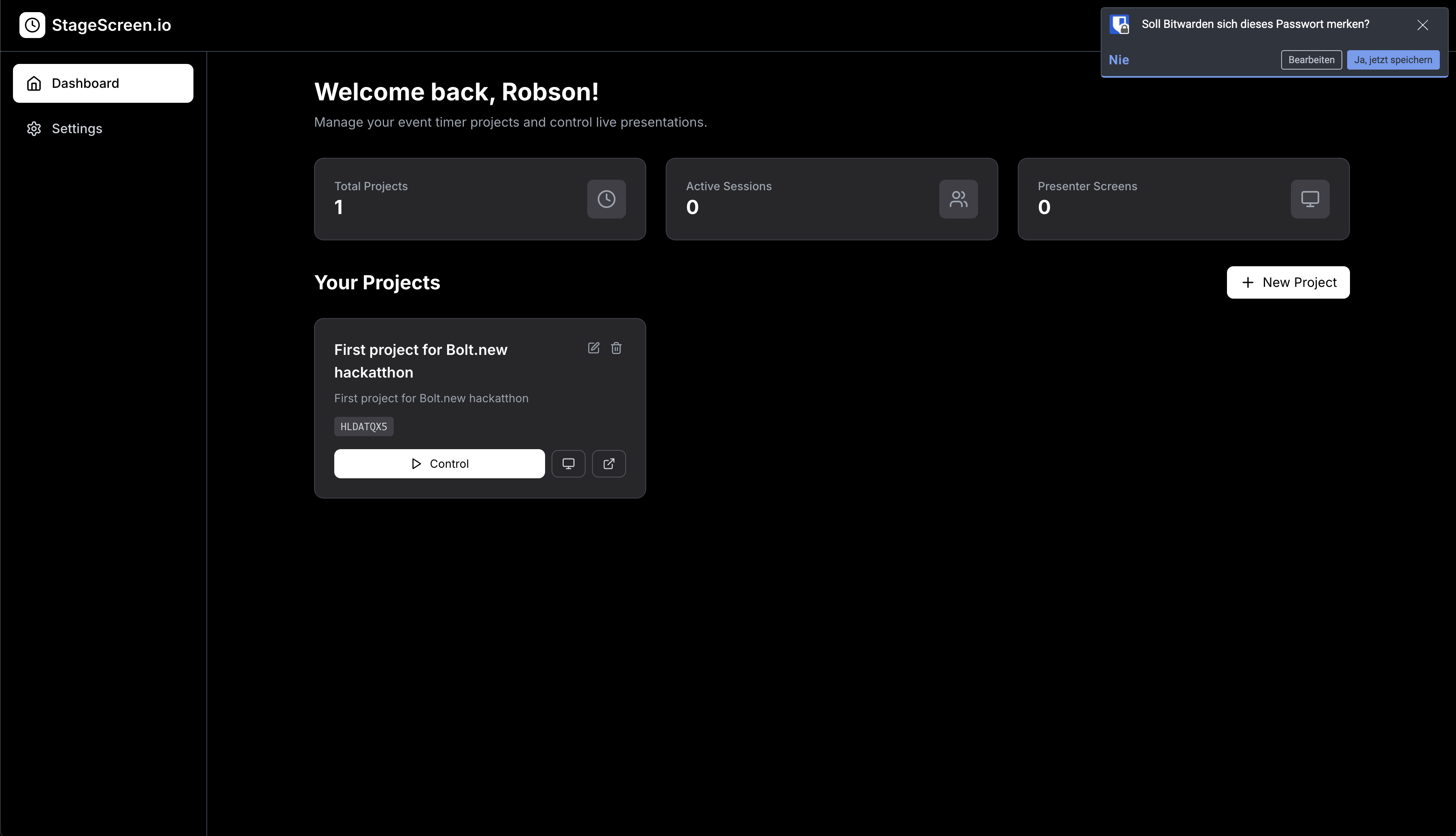This screenshot has height=836, width=1456.
Task: Click the Bitwarden shield icon
Action: (1120, 25)
